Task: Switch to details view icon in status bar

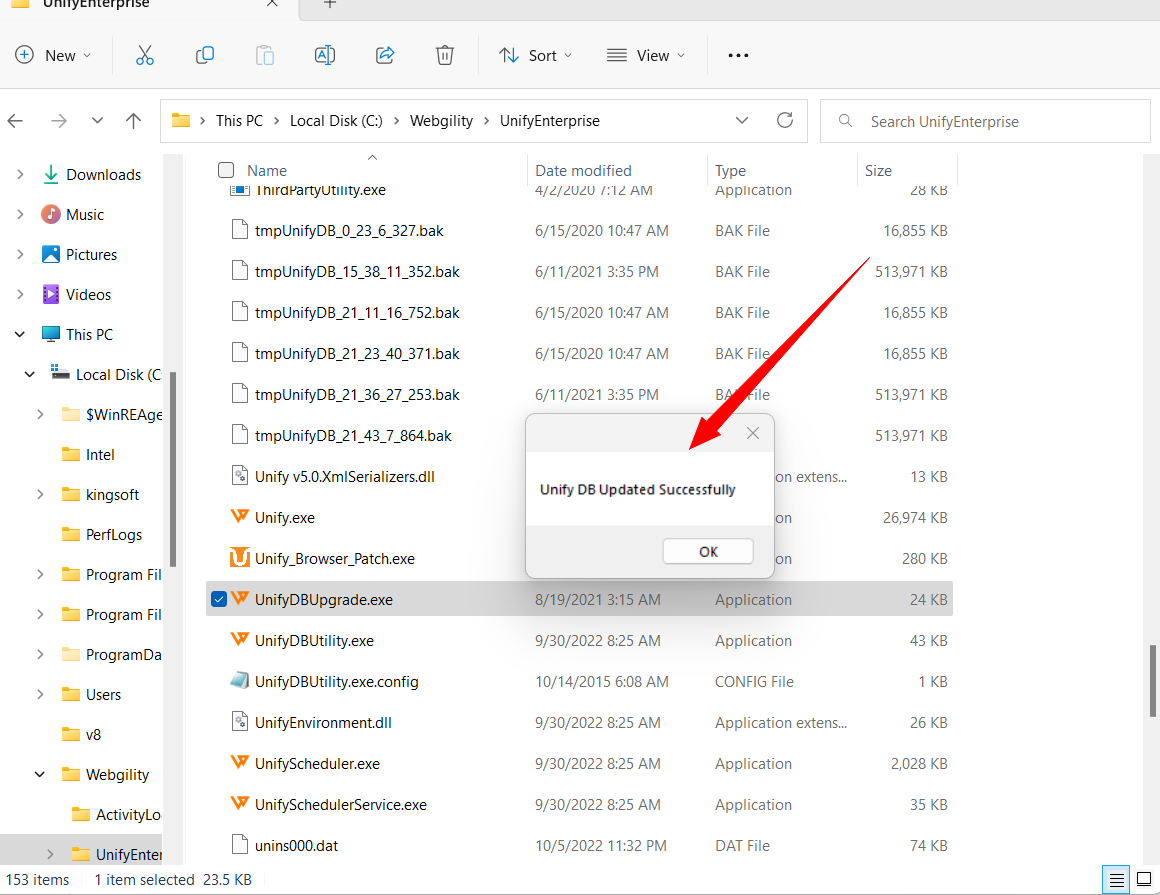Action: [1116, 879]
